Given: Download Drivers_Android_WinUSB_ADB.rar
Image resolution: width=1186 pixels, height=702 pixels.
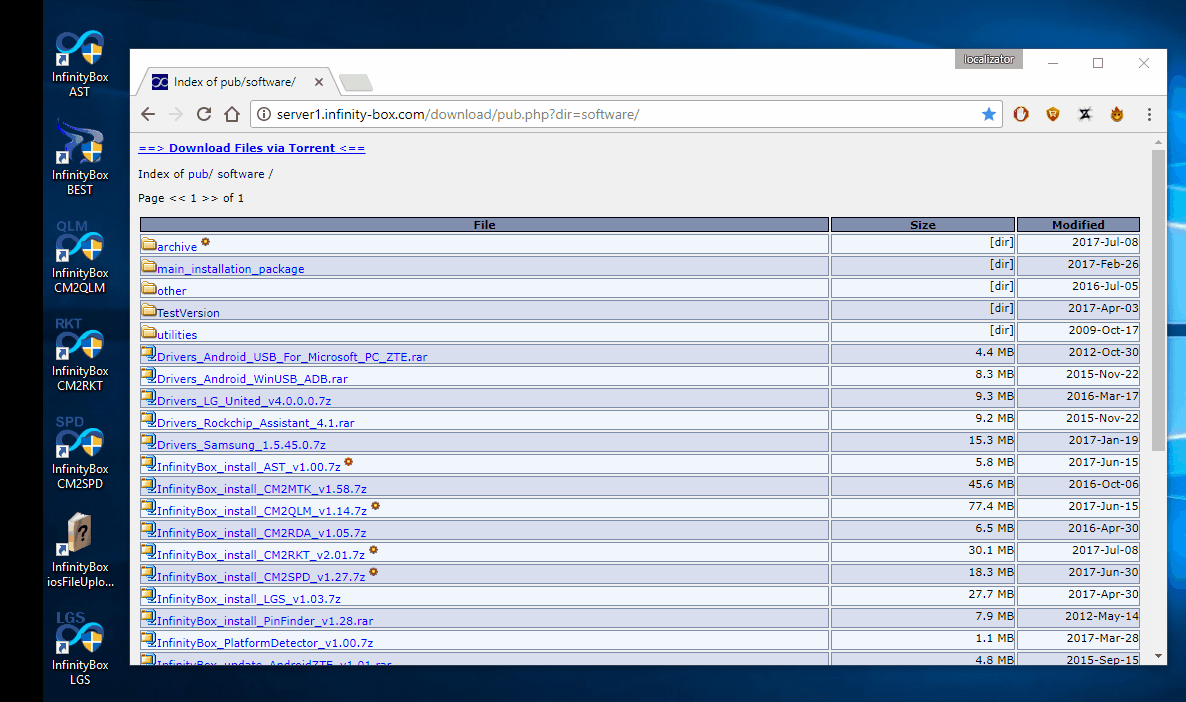Looking at the screenshot, I should 253,379.
